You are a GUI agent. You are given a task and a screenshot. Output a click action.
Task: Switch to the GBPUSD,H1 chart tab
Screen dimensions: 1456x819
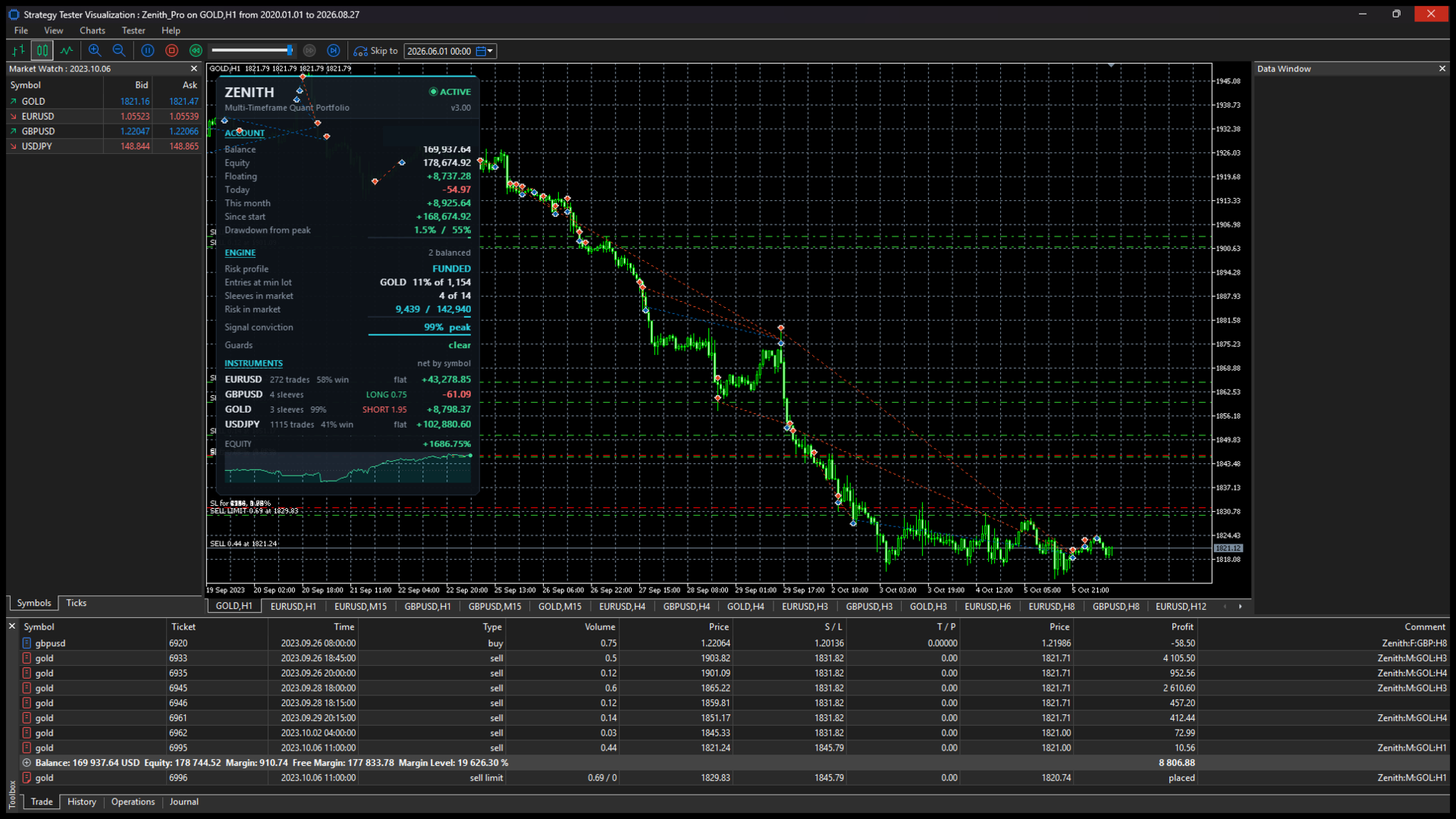[x=427, y=606]
